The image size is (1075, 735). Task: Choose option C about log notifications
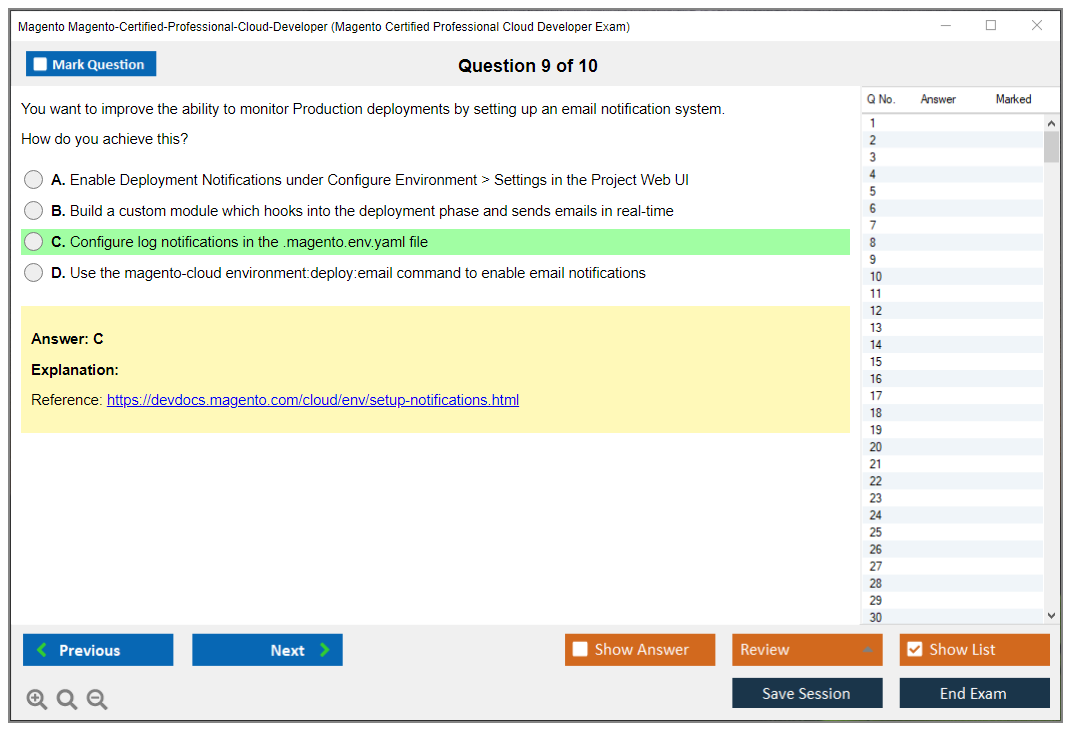[x=34, y=242]
